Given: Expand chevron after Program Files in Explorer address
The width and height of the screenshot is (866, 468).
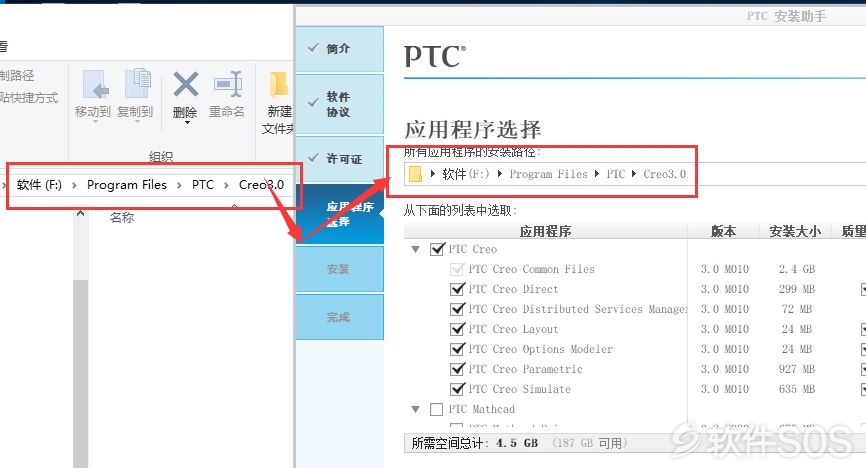Looking at the screenshot, I should point(179,185).
